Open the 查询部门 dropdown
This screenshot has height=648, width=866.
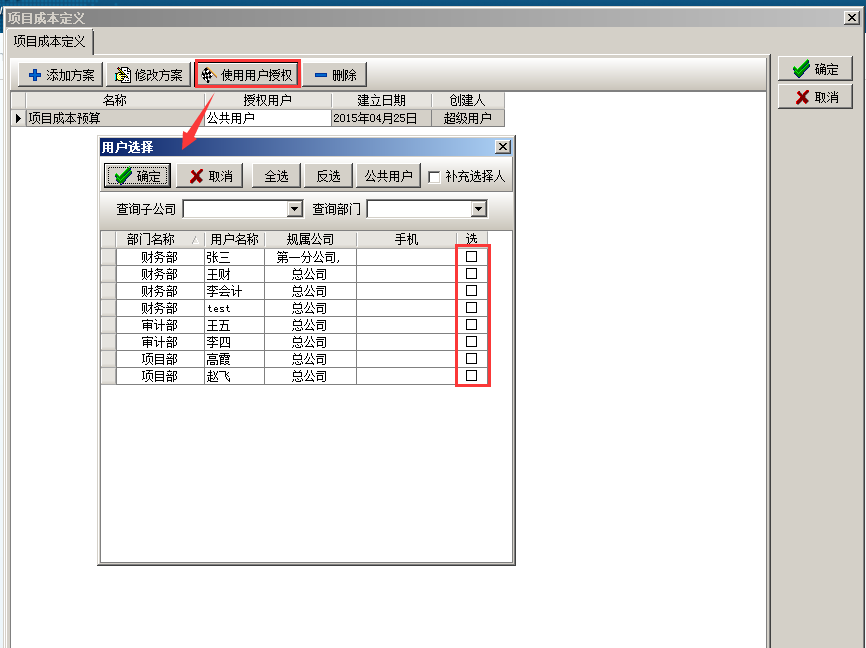tap(479, 209)
